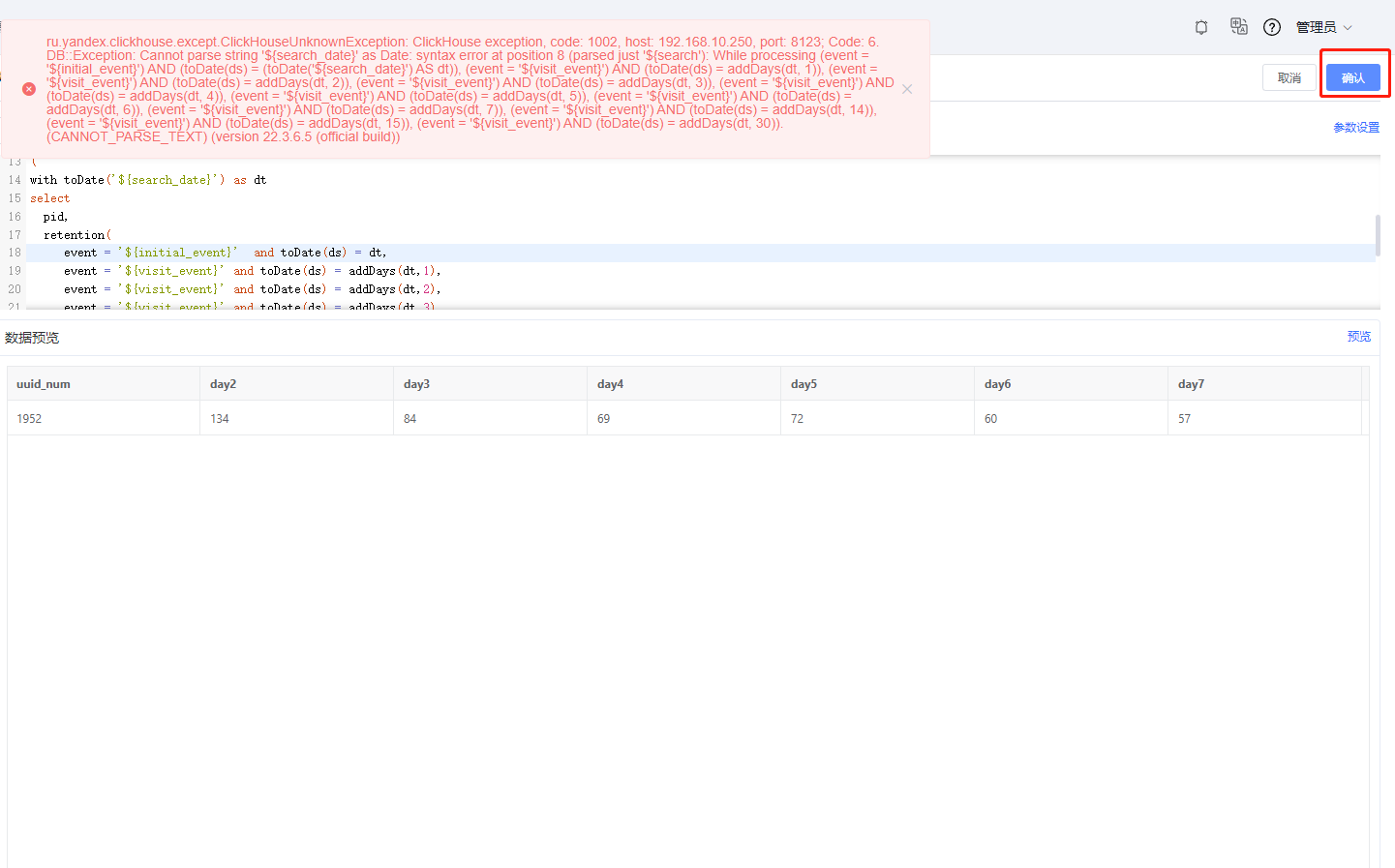Click the 数据预览 panel title
Image resolution: width=1395 pixels, height=868 pixels.
point(33,338)
